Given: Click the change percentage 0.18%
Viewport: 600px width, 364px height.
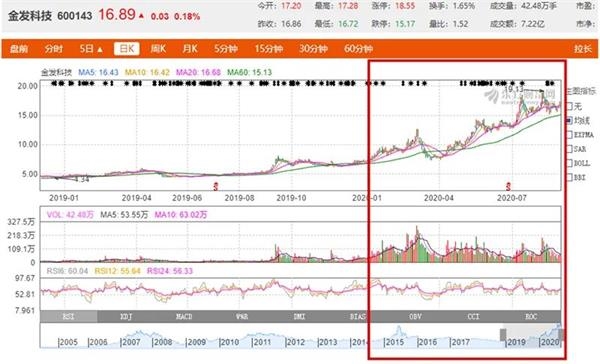Looking at the screenshot, I should 187,17.
